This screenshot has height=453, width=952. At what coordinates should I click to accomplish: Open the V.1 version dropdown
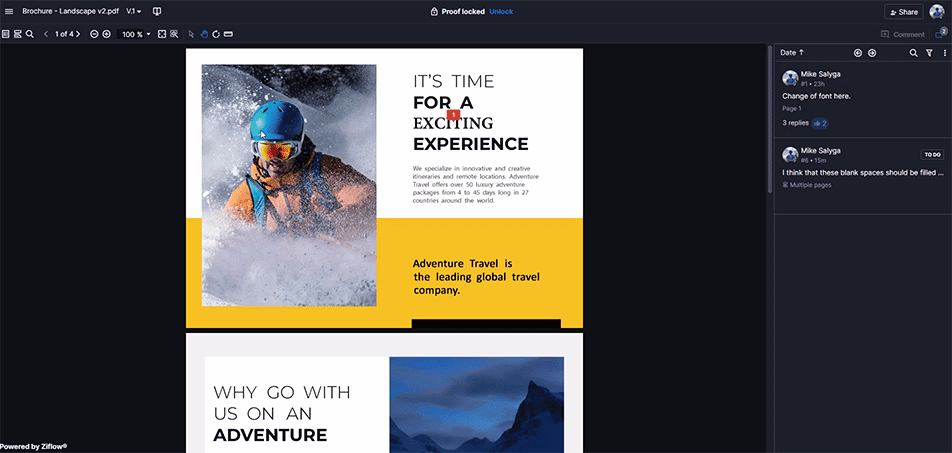(x=134, y=12)
